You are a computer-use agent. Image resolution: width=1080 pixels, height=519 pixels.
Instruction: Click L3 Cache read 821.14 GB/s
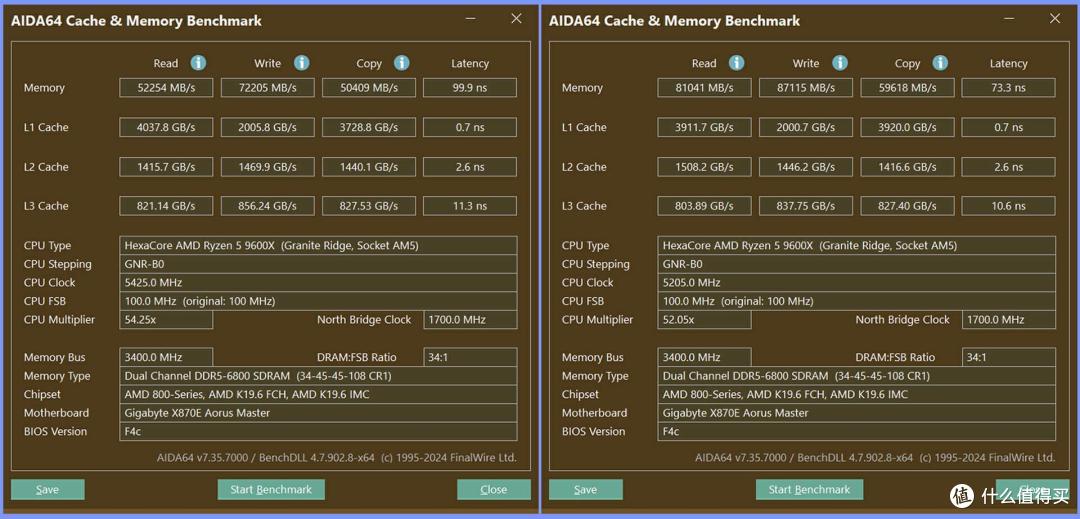(x=166, y=206)
